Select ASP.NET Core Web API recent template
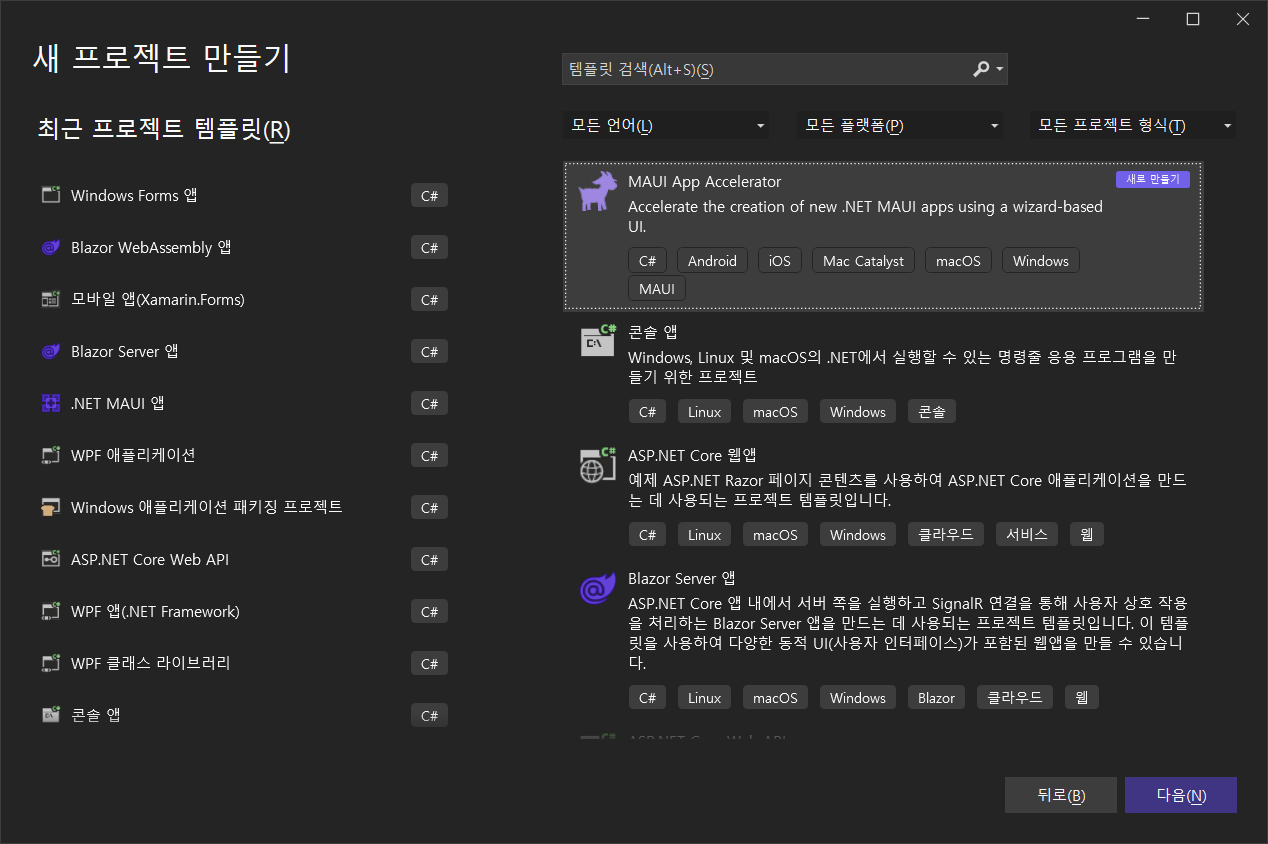This screenshot has height=844, width=1268. 244,559
